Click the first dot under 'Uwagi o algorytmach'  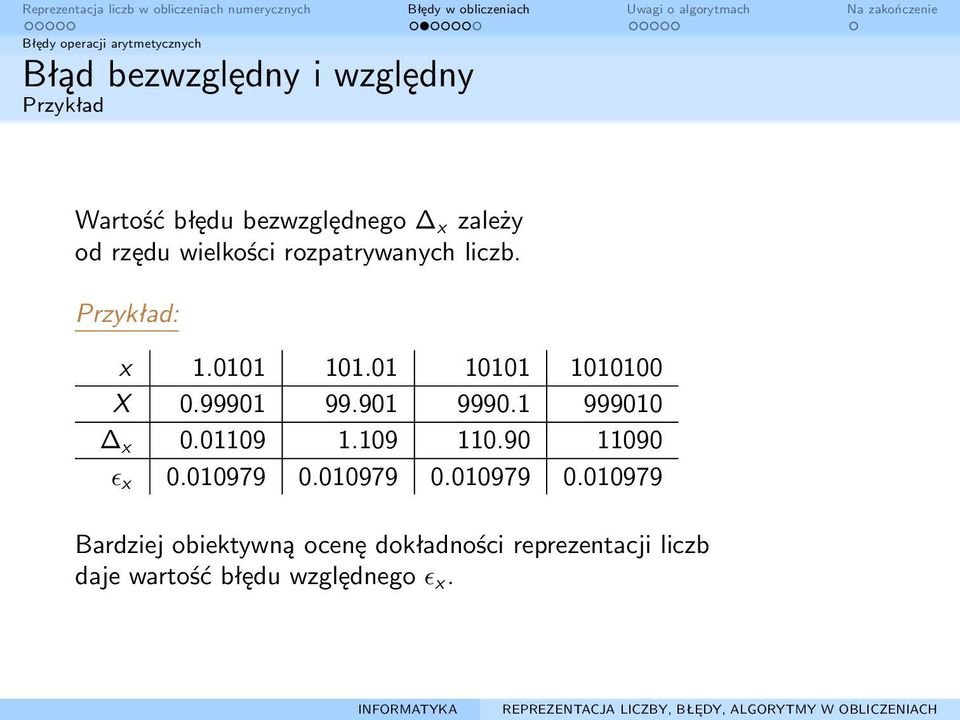coord(634,26)
